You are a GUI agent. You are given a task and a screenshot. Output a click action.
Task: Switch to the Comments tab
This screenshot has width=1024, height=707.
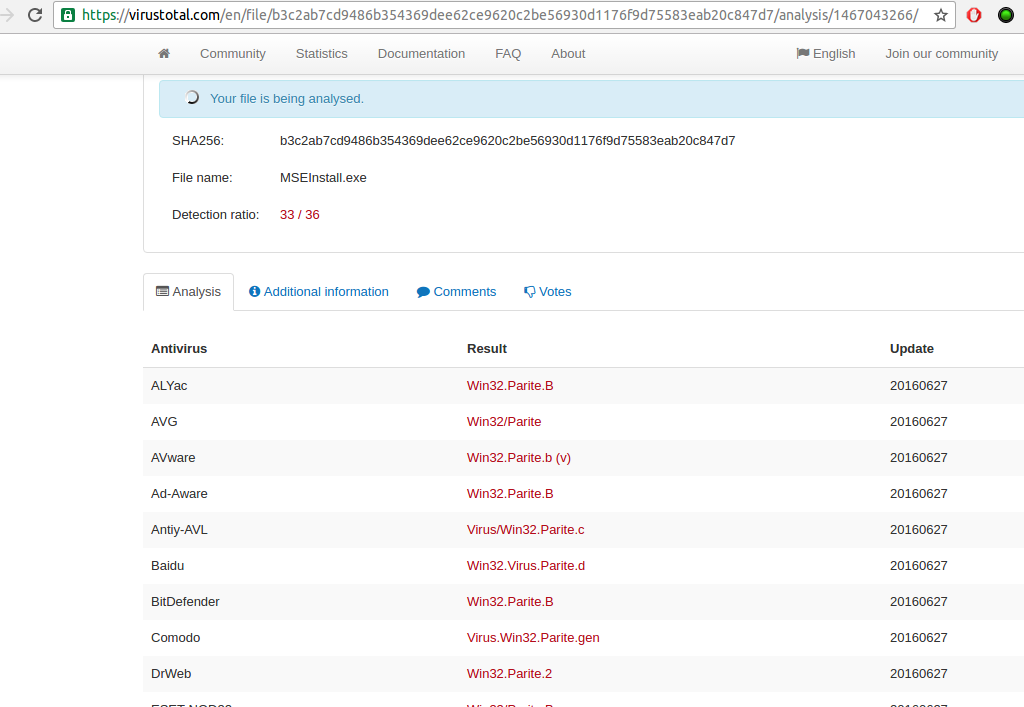pyautogui.click(x=456, y=292)
